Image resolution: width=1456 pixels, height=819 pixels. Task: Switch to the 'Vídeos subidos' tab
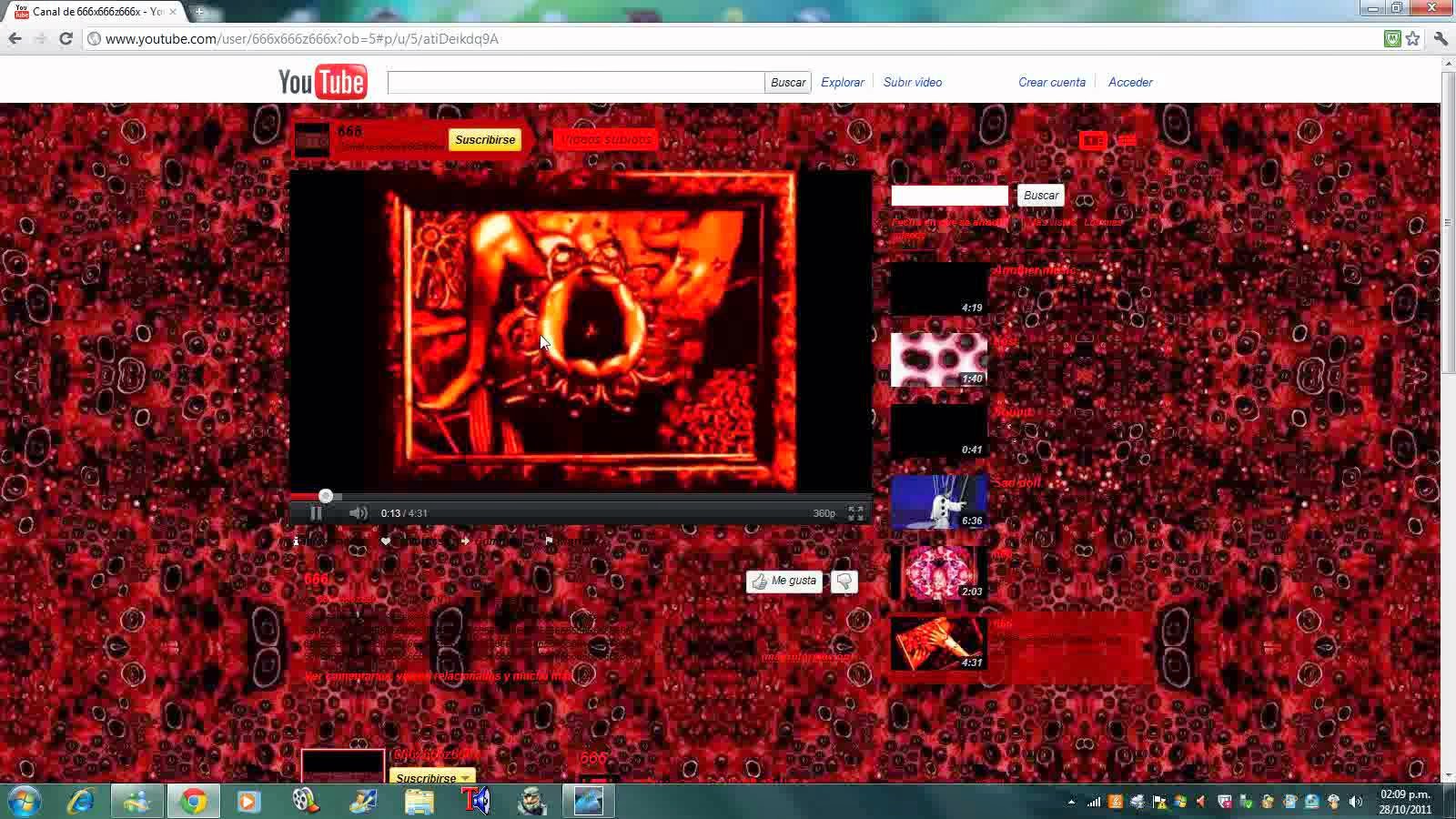(604, 139)
